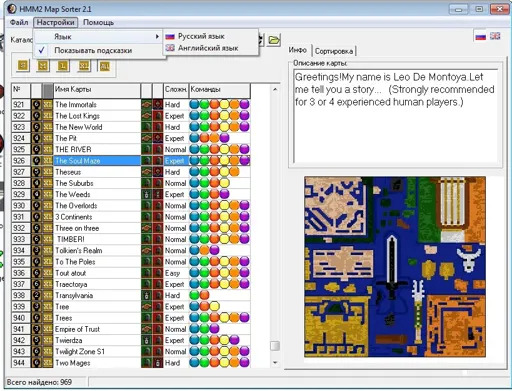
Task: Click victory condition icon for The Weeds
Action: pos(146,194)
